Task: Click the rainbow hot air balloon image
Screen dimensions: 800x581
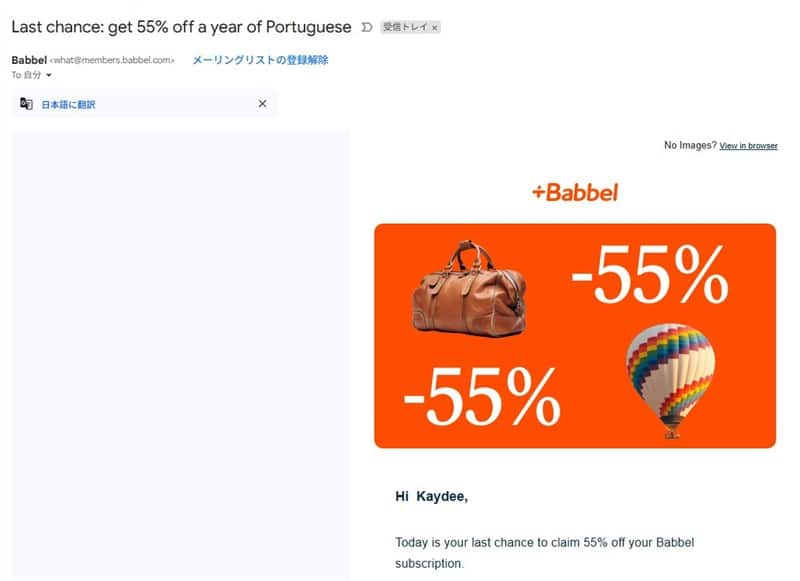Action: tap(670, 381)
